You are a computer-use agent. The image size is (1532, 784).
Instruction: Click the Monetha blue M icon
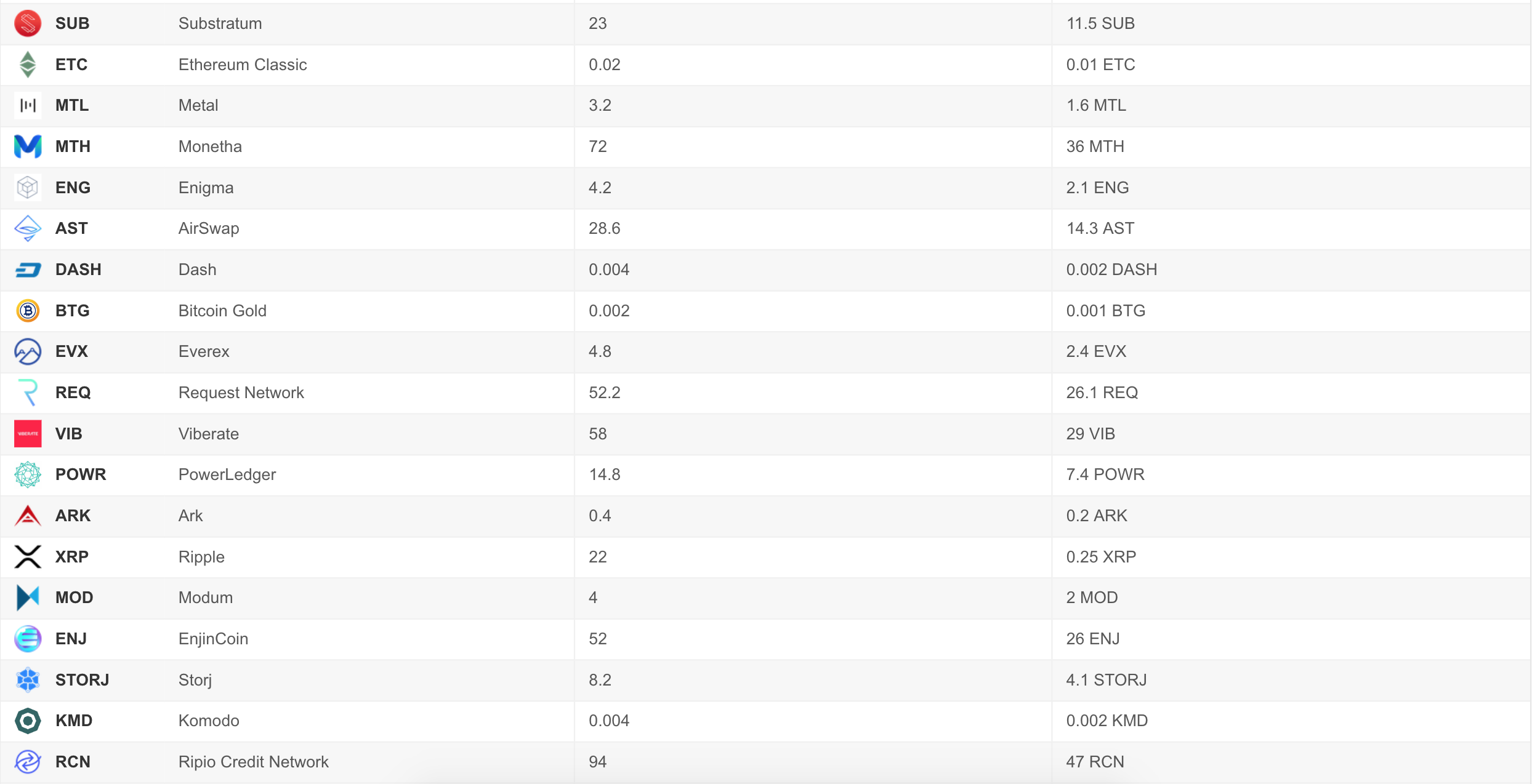(x=28, y=146)
